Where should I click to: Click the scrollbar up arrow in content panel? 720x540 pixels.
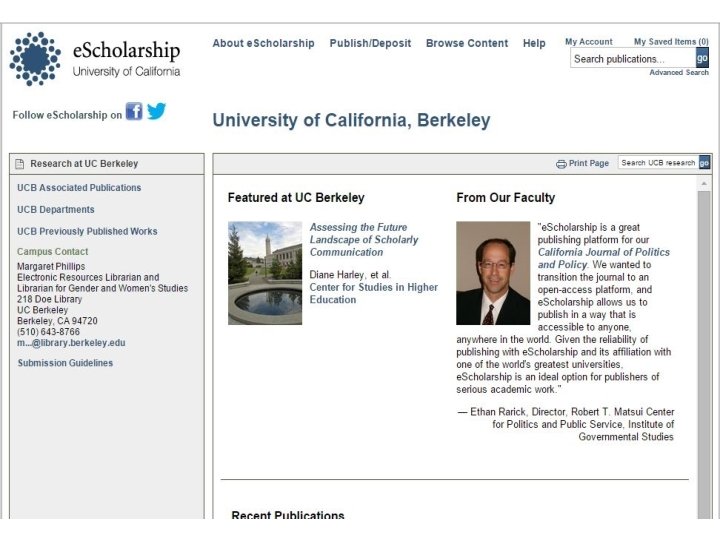(704, 185)
